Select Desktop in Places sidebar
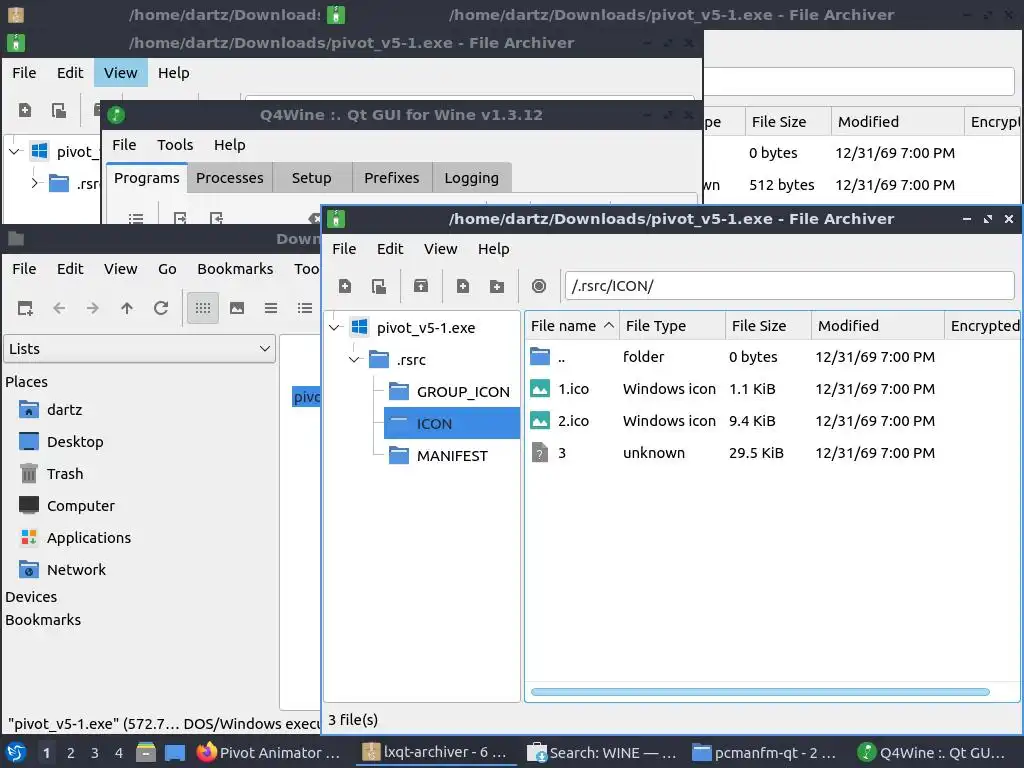 pyautogui.click(x=75, y=441)
